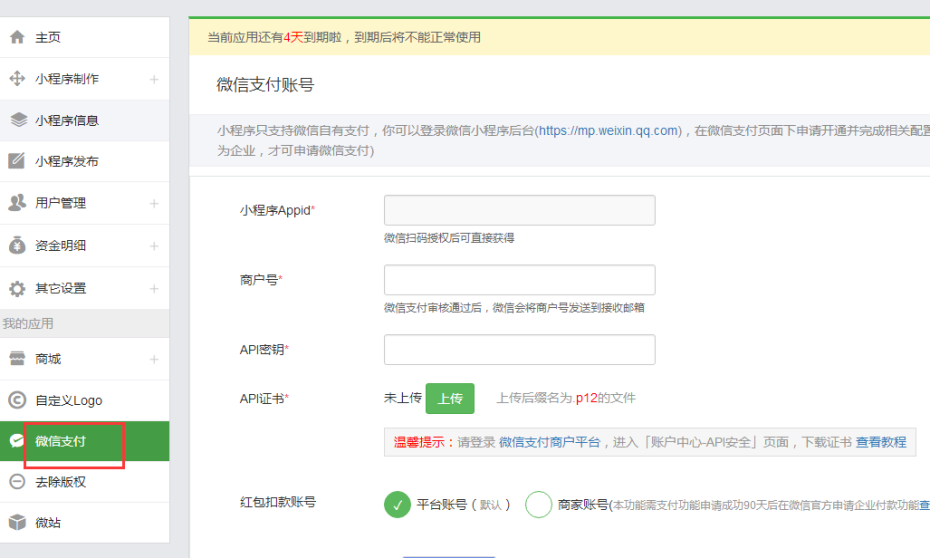
Task: Click the move-arrows icon for 小程序制作
Action: click(x=17, y=79)
